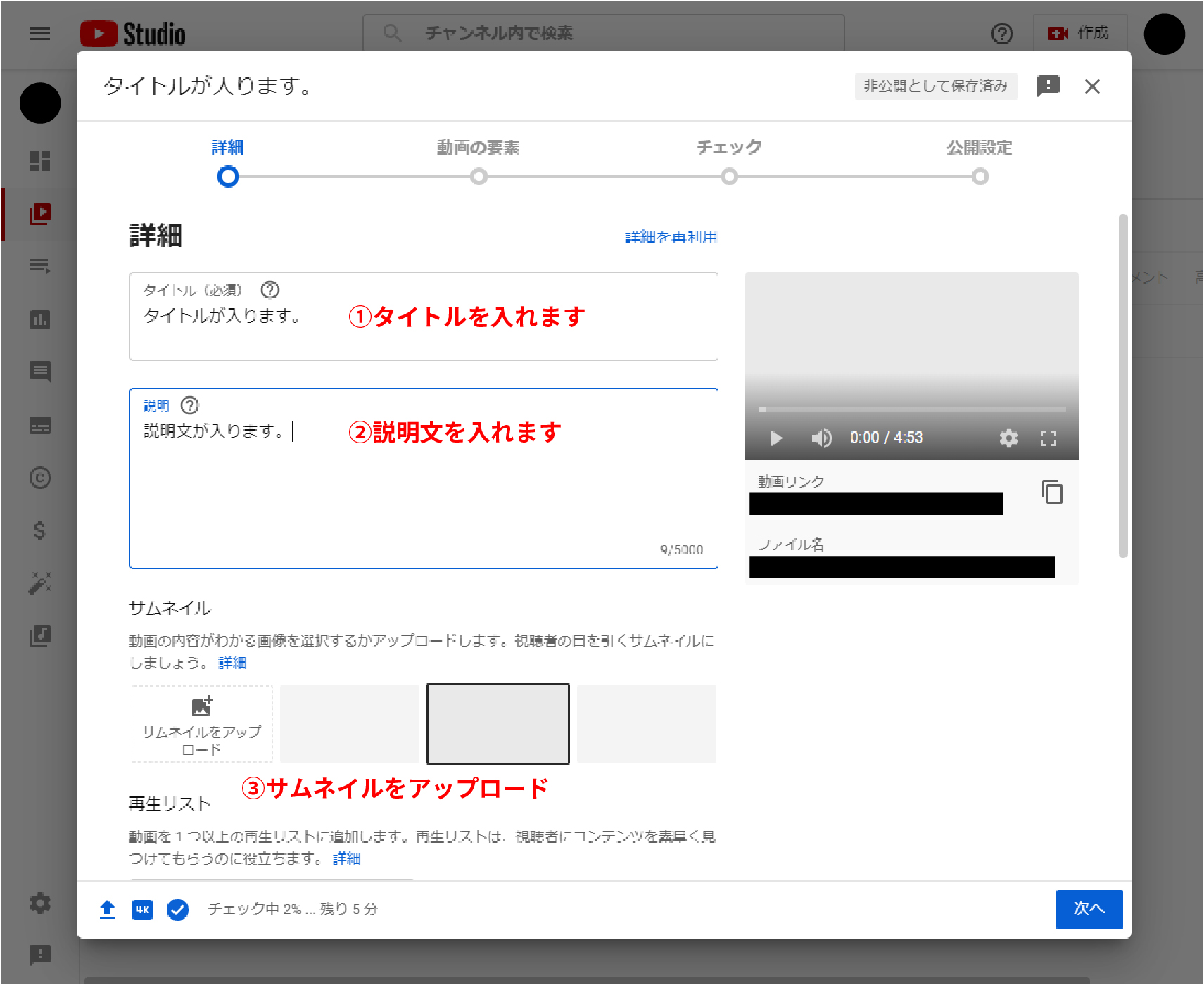The height and width of the screenshot is (985, 1204).
Task: Click the copy video link icon
Action: coord(1052,492)
